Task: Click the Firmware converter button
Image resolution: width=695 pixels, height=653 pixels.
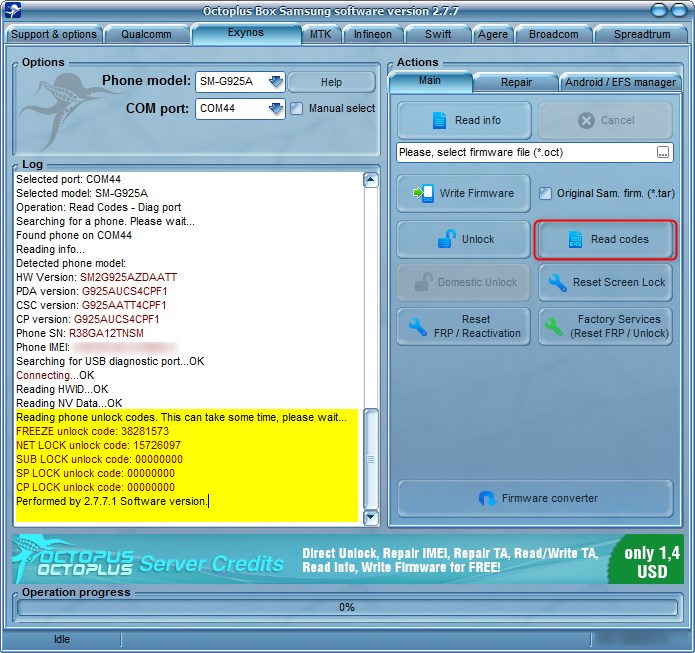Action: (535, 498)
